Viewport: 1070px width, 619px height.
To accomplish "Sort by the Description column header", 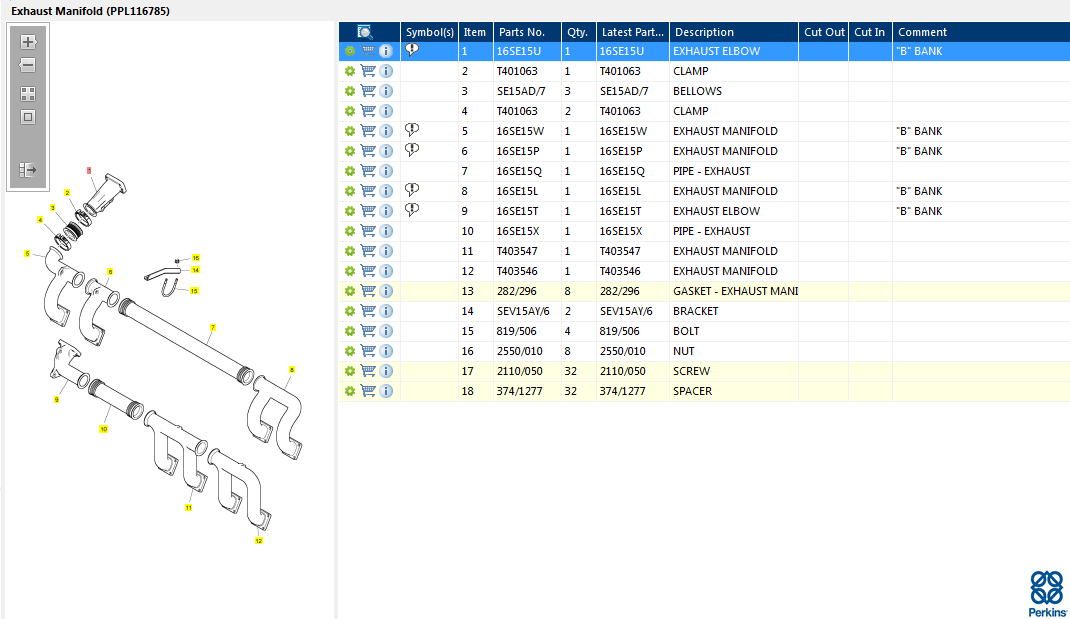I will [x=733, y=32].
